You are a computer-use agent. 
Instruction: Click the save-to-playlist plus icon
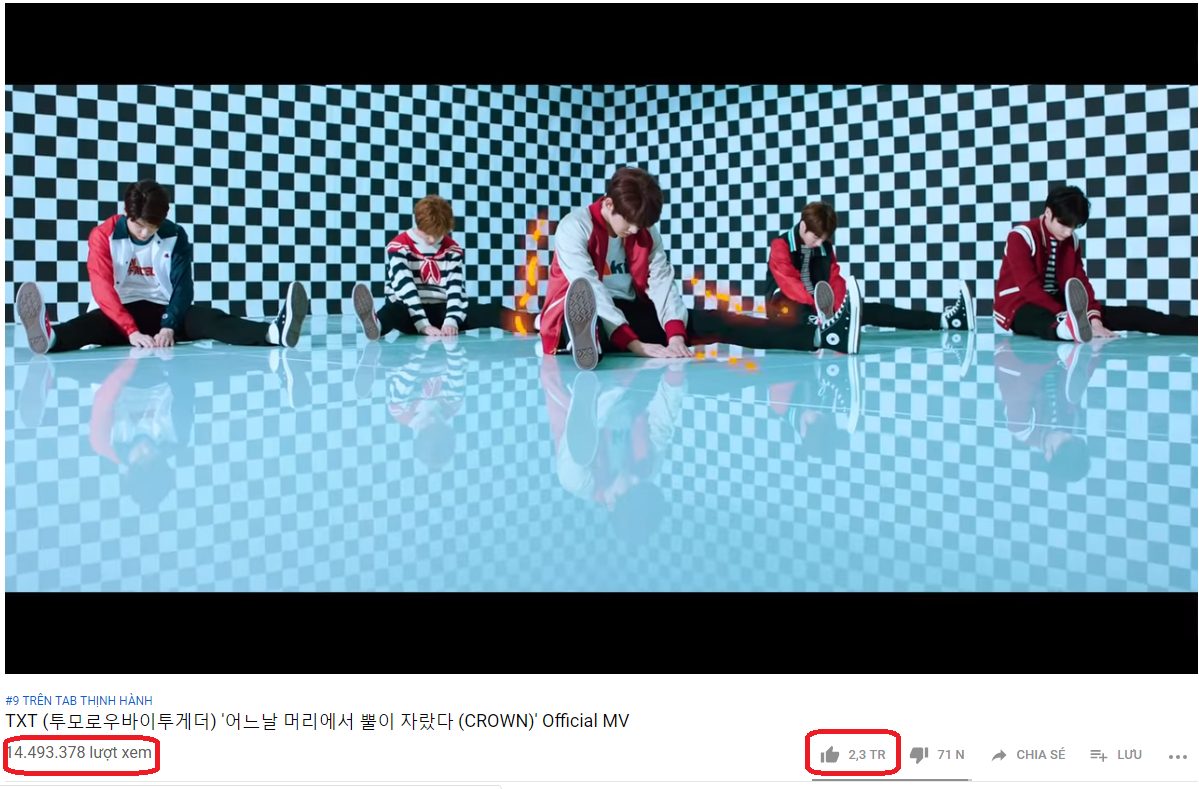(1098, 755)
